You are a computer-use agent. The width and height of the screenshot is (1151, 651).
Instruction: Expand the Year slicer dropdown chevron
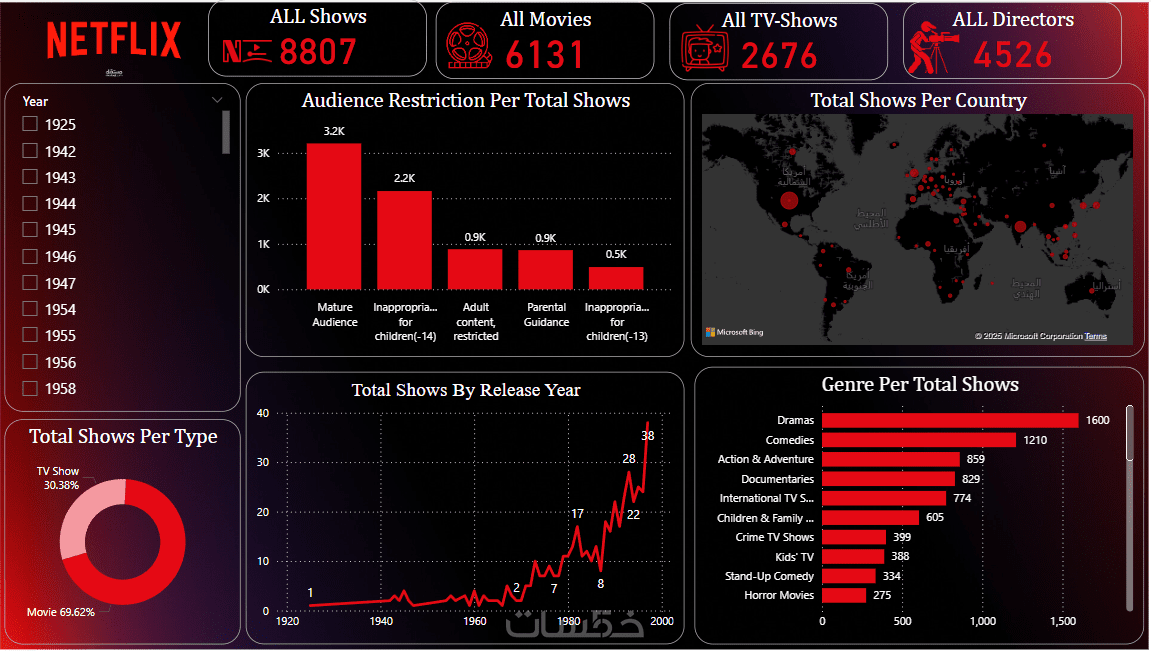click(217, 100)
